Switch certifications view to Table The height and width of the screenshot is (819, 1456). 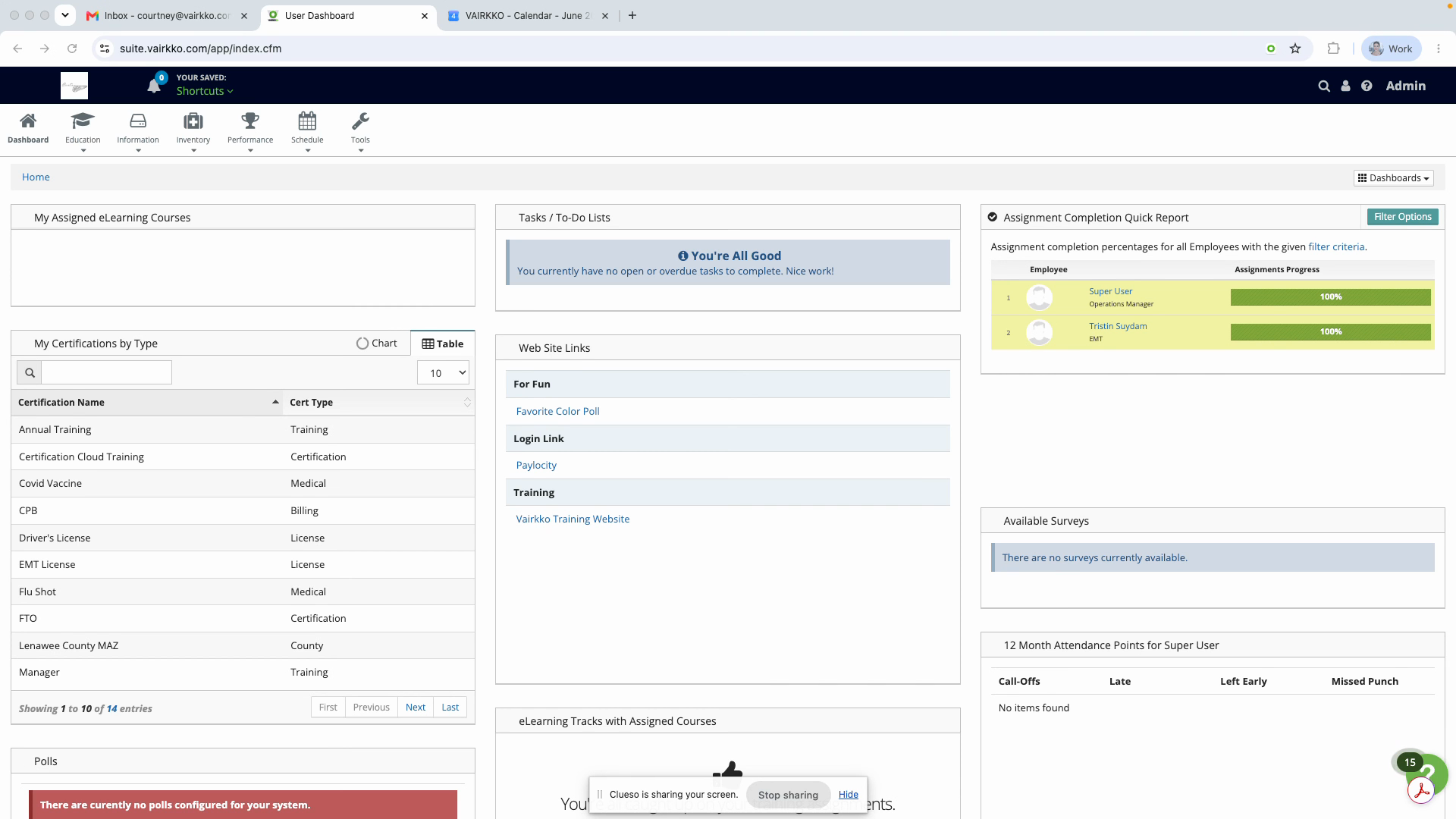coord(443,344)
